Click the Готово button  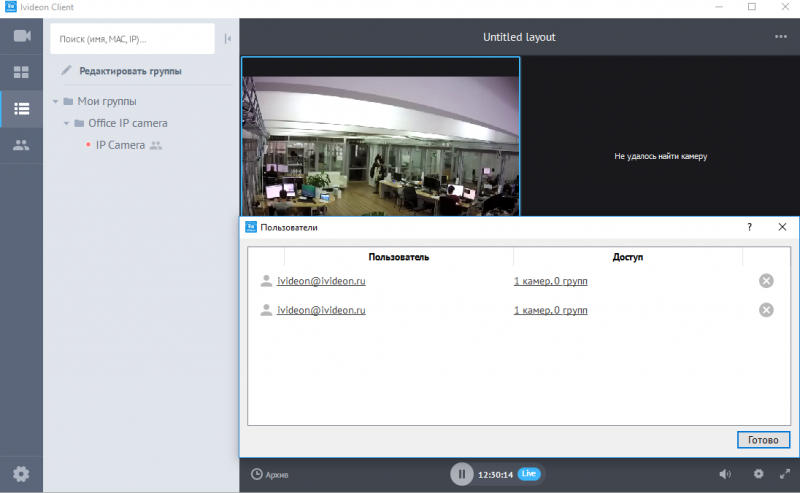[762, 440]
